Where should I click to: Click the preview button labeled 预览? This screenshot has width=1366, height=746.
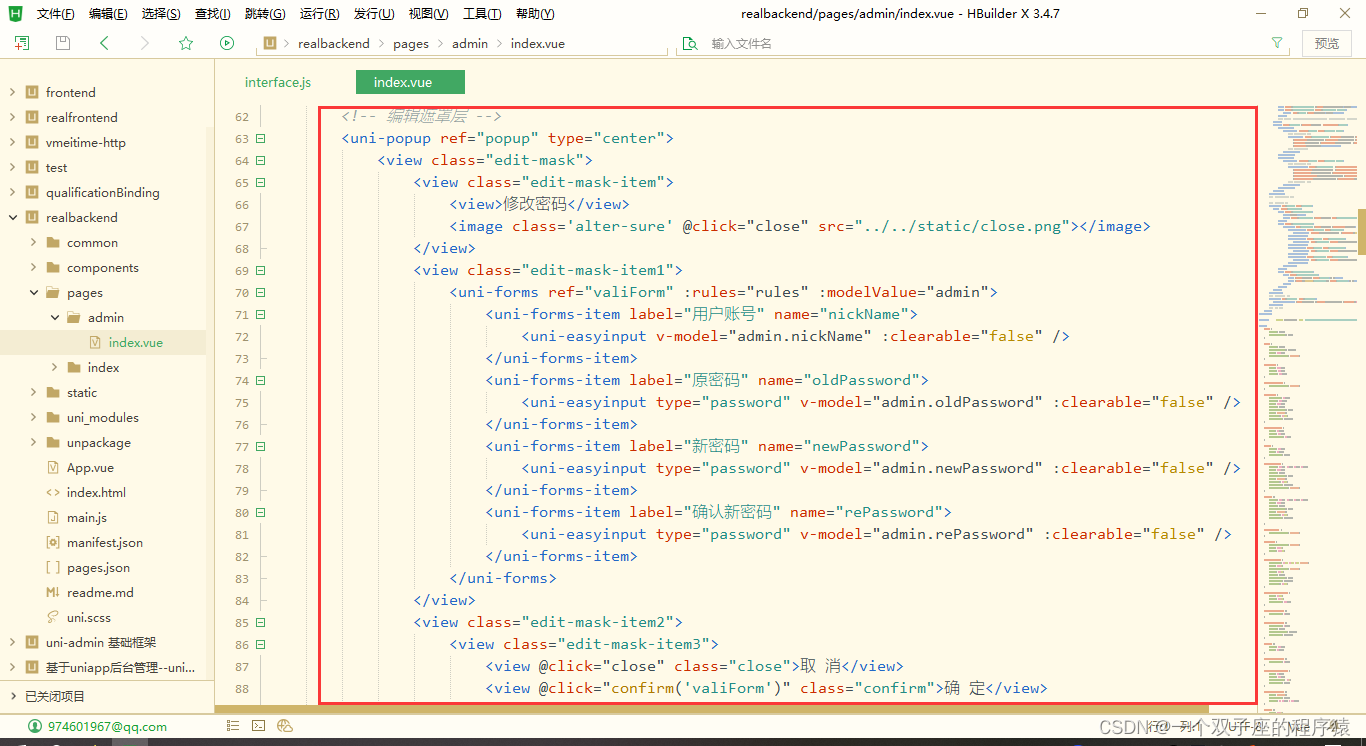(x=1327, y=43)
